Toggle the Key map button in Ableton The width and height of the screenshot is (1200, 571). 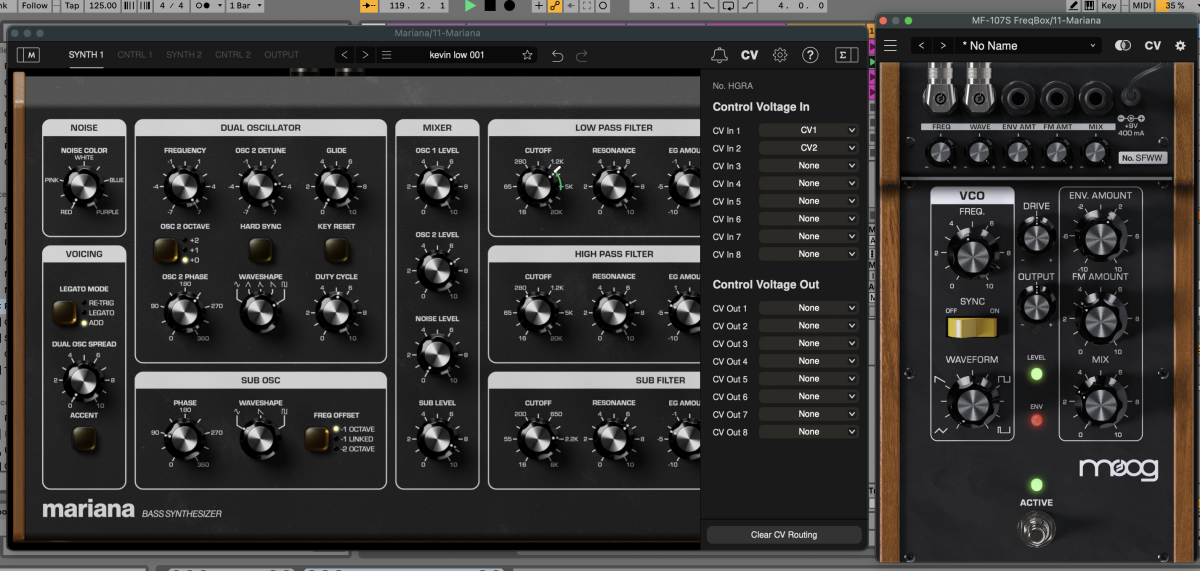click(x=1108, y=6)
